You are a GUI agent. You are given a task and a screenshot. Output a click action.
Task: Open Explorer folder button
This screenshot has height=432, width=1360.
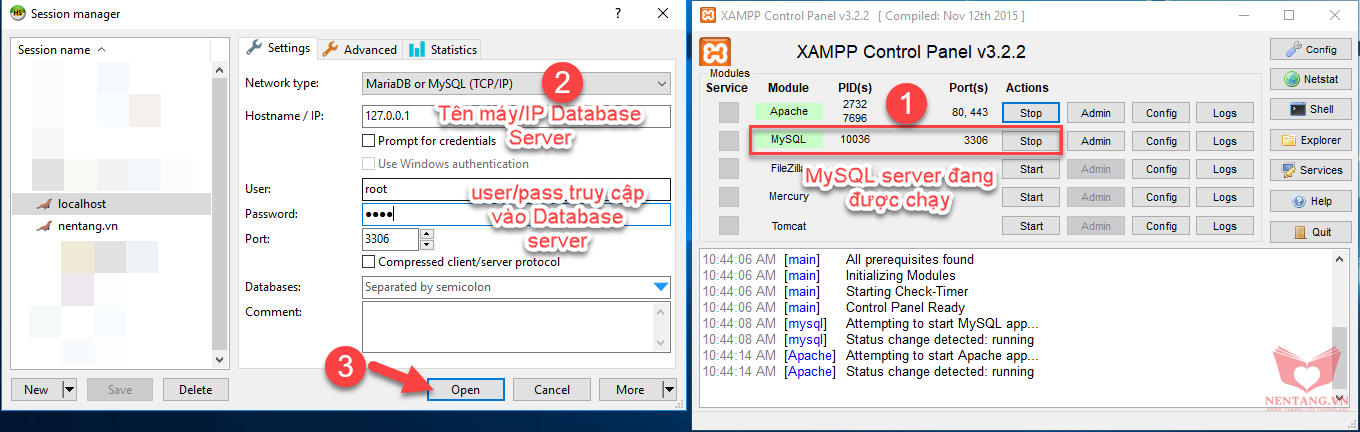[1310, 140]
